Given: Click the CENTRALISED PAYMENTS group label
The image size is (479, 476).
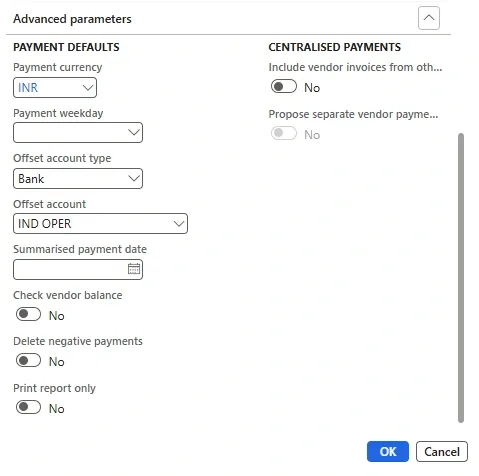Looking at the screenshot, I should pos(335,47).
